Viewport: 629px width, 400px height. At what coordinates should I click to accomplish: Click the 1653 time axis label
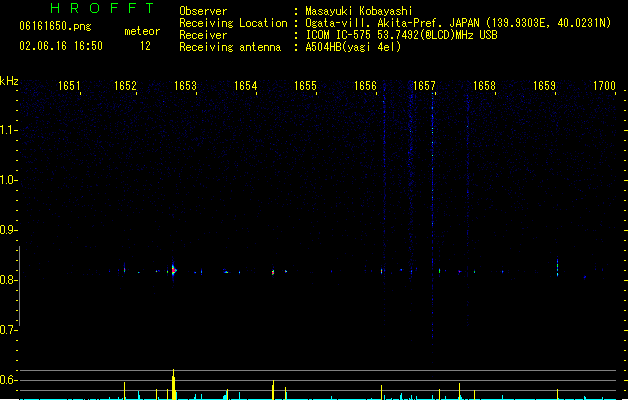185,86
